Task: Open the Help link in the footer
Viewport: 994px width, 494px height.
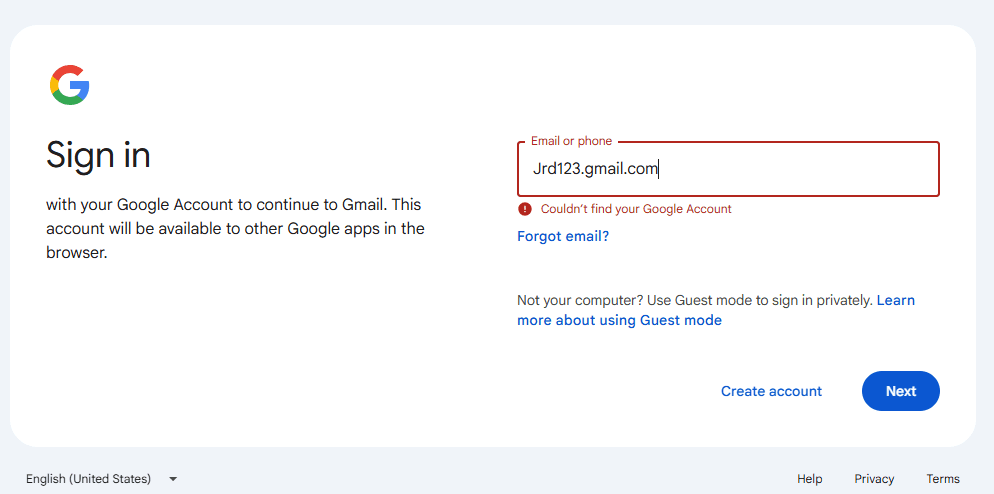Action: click(810, 479)
